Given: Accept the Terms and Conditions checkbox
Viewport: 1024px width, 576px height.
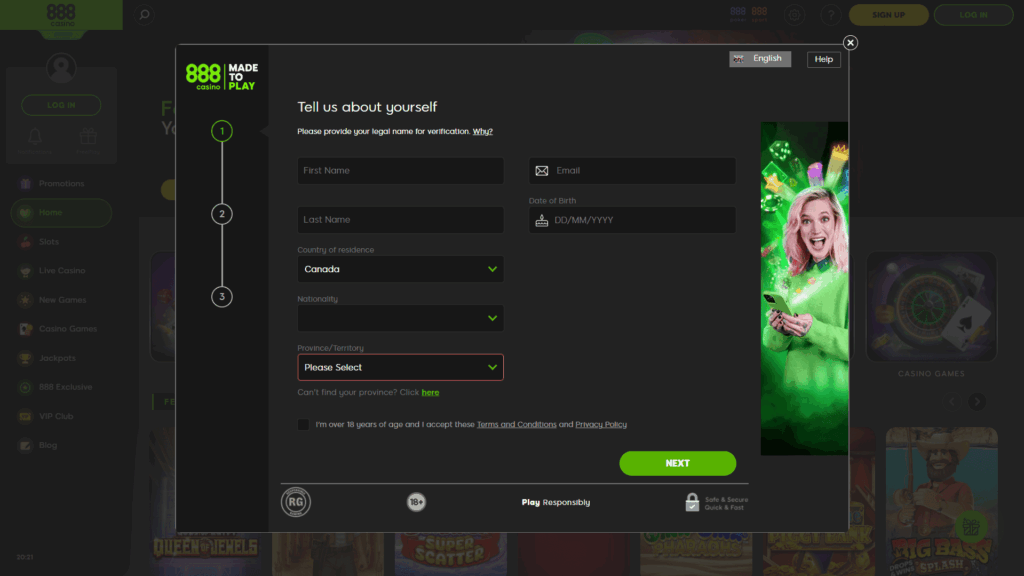Looking at the screenshot, I should 303,424.
